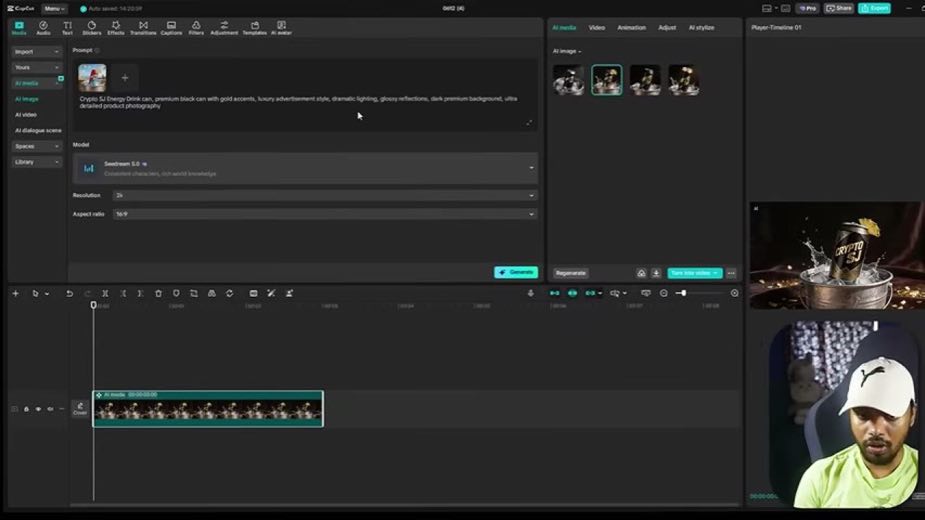The image size is (925, 520).
Task: Click the zoom to fit timeline icon
Action: [734, 293]
